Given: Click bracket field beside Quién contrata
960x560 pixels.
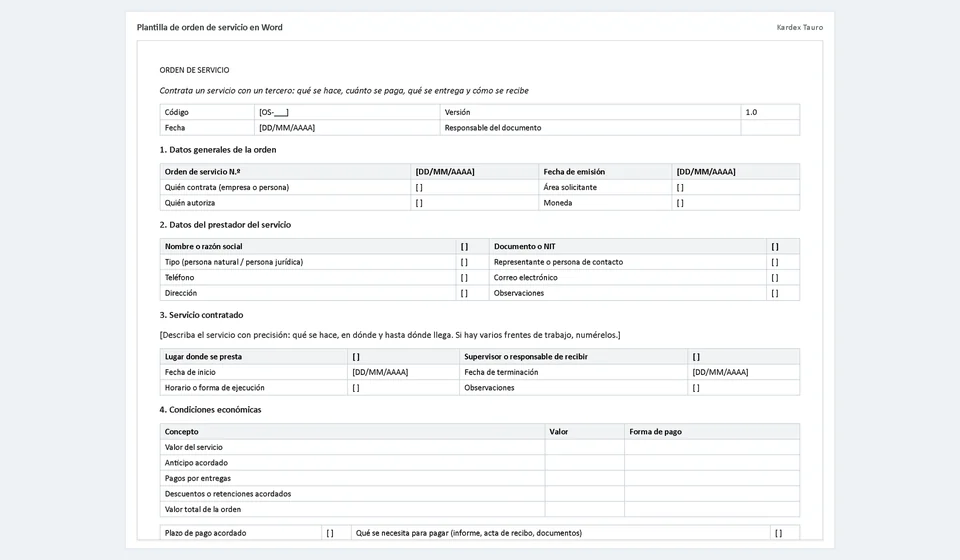Looking at the screenshot, I should [474, 187].
